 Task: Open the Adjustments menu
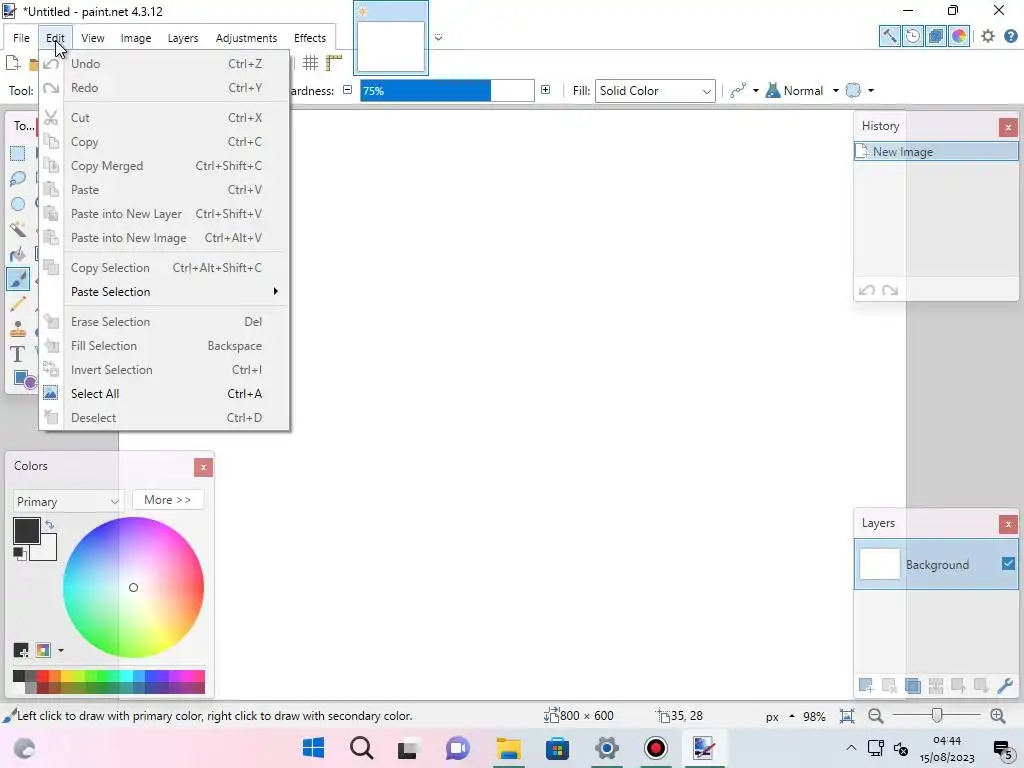(x=246, y=38)
